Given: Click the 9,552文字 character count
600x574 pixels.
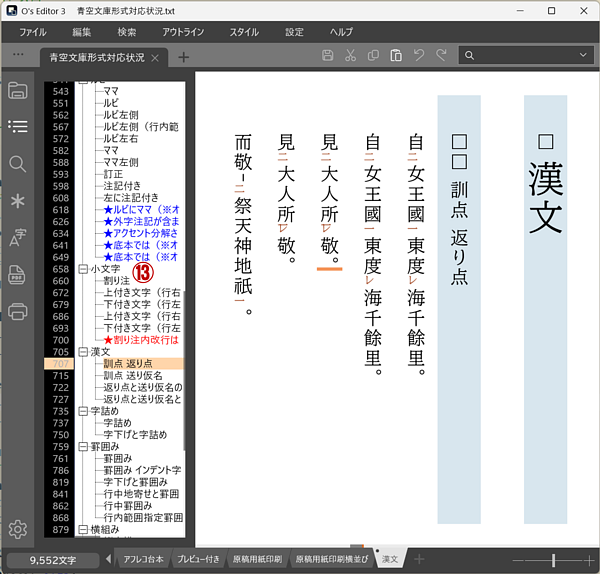Looking at the screenshot, I should pos(53,560).
